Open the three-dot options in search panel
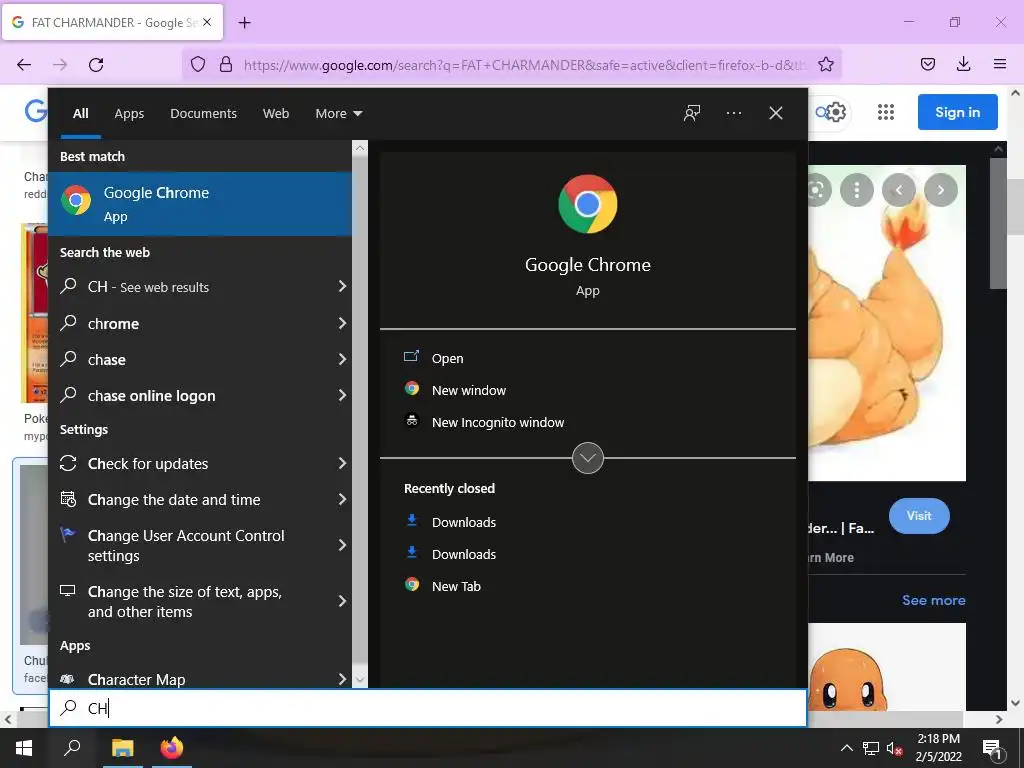 click(x=733, y=113)
